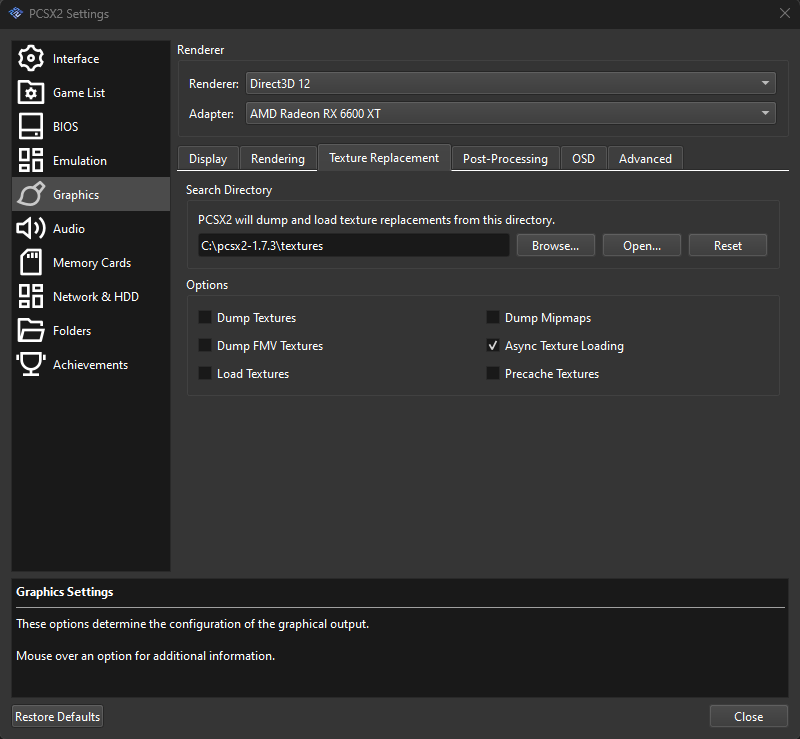Click the 'Precache Textures' label
Viewport: 800px width, 739px height.
coord(552,374)
